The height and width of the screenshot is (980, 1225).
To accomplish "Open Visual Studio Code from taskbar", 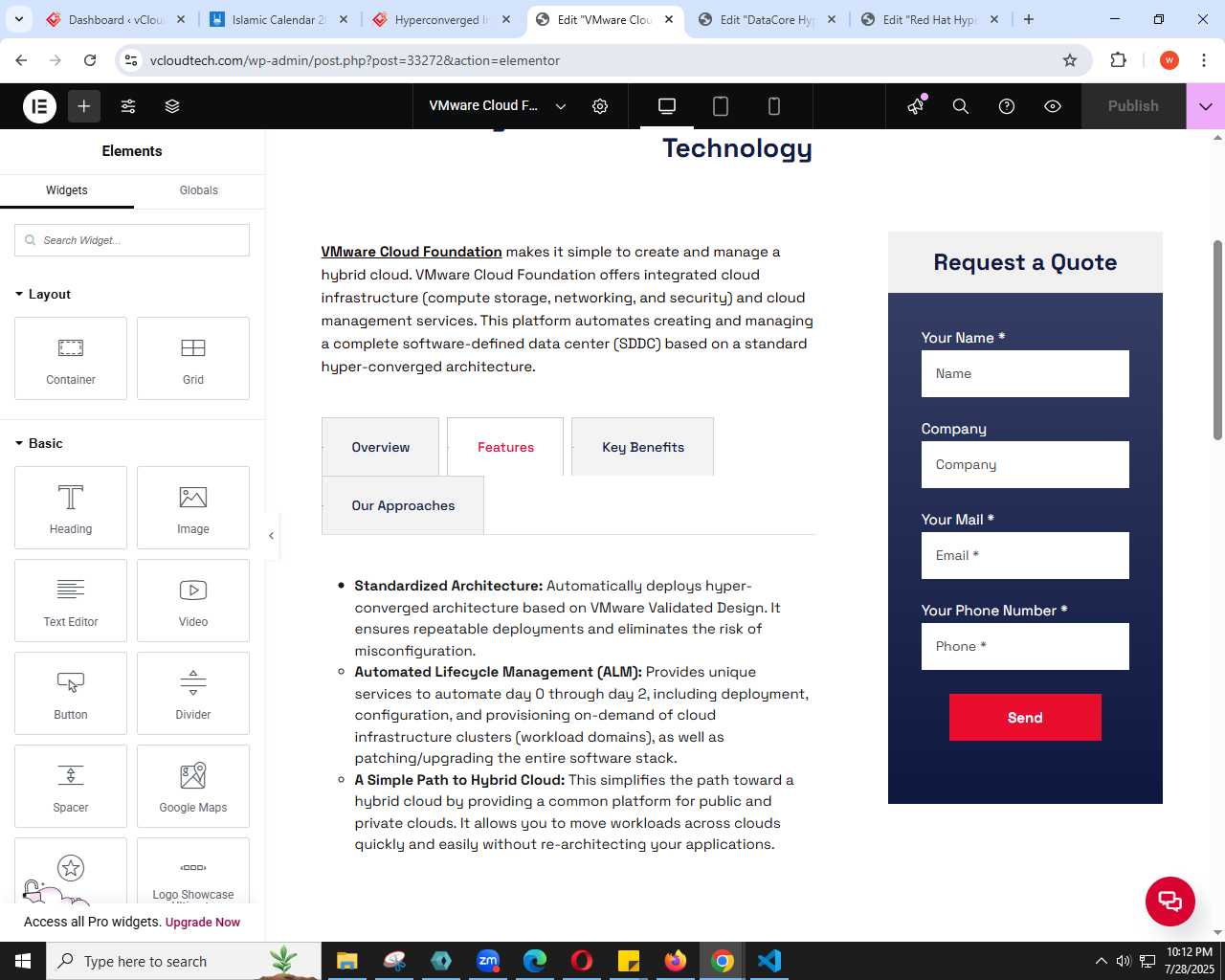I will click(769, 961).
